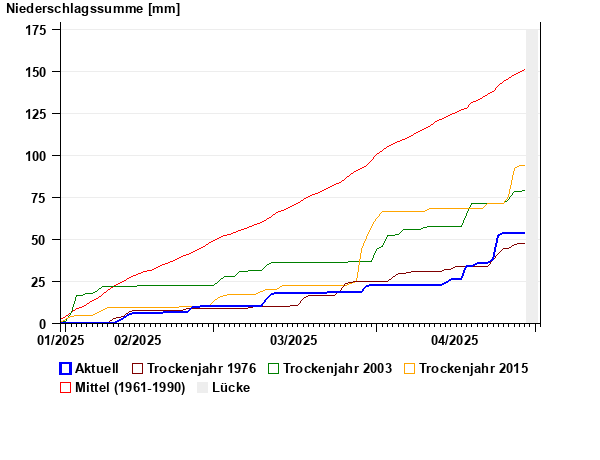Click the red Mittel (1961-1990) legend swatch

(x=65, y=387)
